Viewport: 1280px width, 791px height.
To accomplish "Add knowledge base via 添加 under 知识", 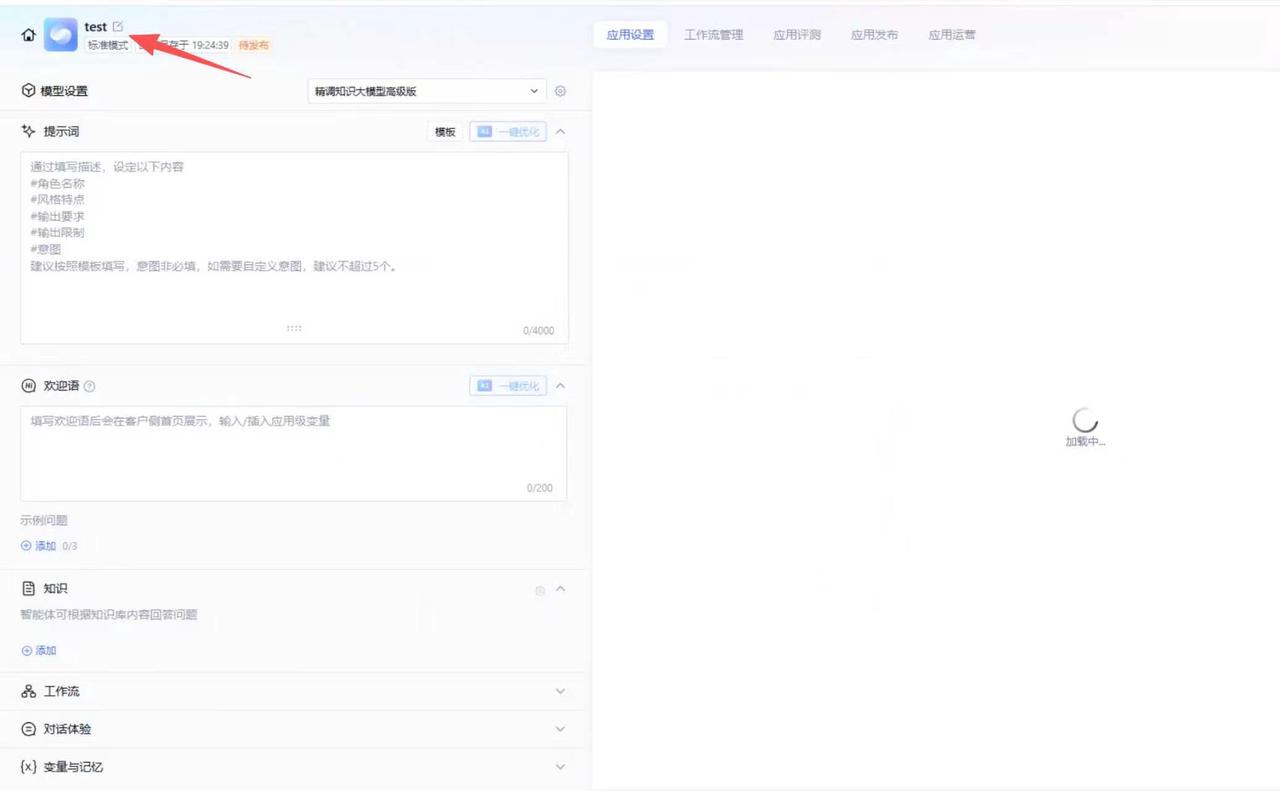I will click(39, 650).
